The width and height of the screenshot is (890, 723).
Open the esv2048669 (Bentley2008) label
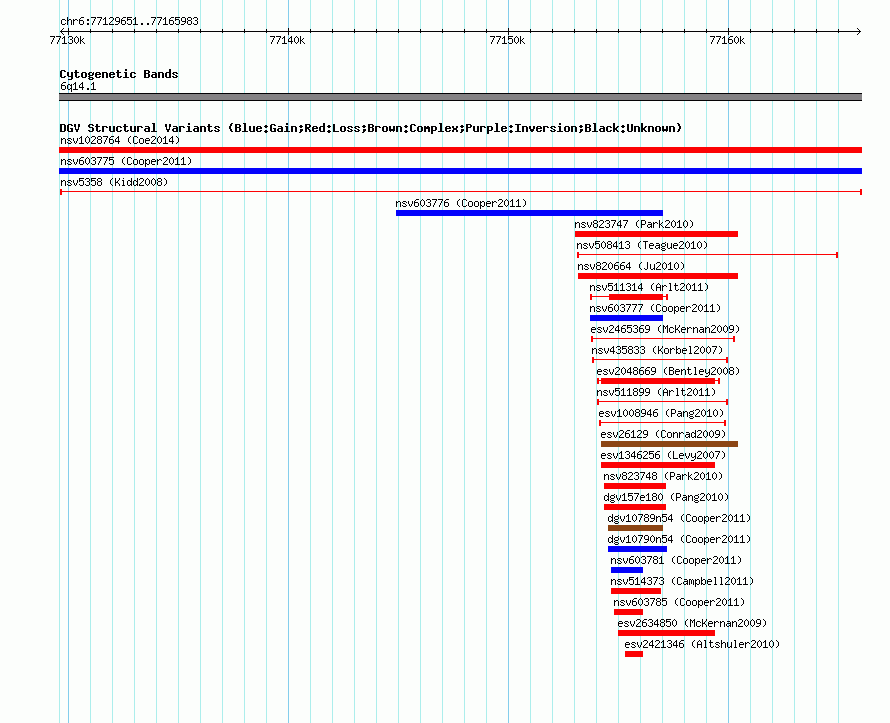click(x=668, y=371)
